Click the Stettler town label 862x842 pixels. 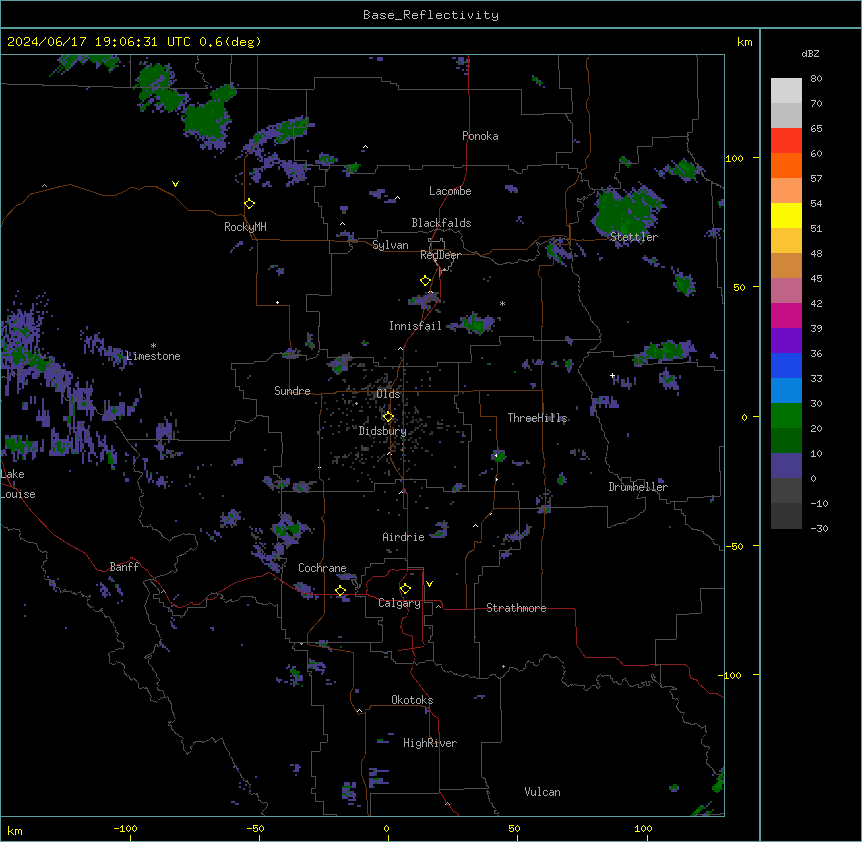[x=633, y=237]
